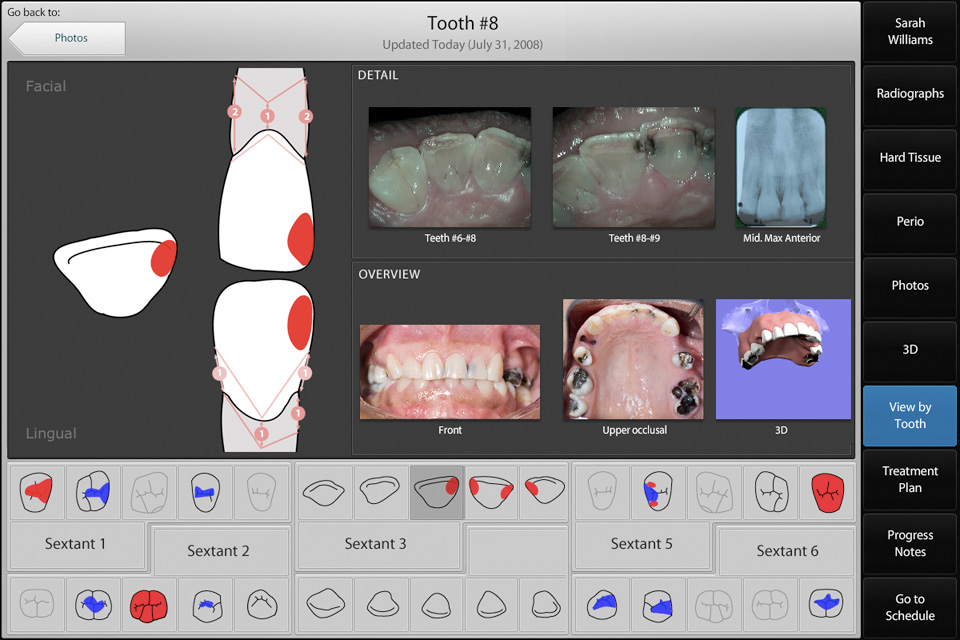
Task: Switch to the Sextant 3 tab
Action: tap(376, 544)
